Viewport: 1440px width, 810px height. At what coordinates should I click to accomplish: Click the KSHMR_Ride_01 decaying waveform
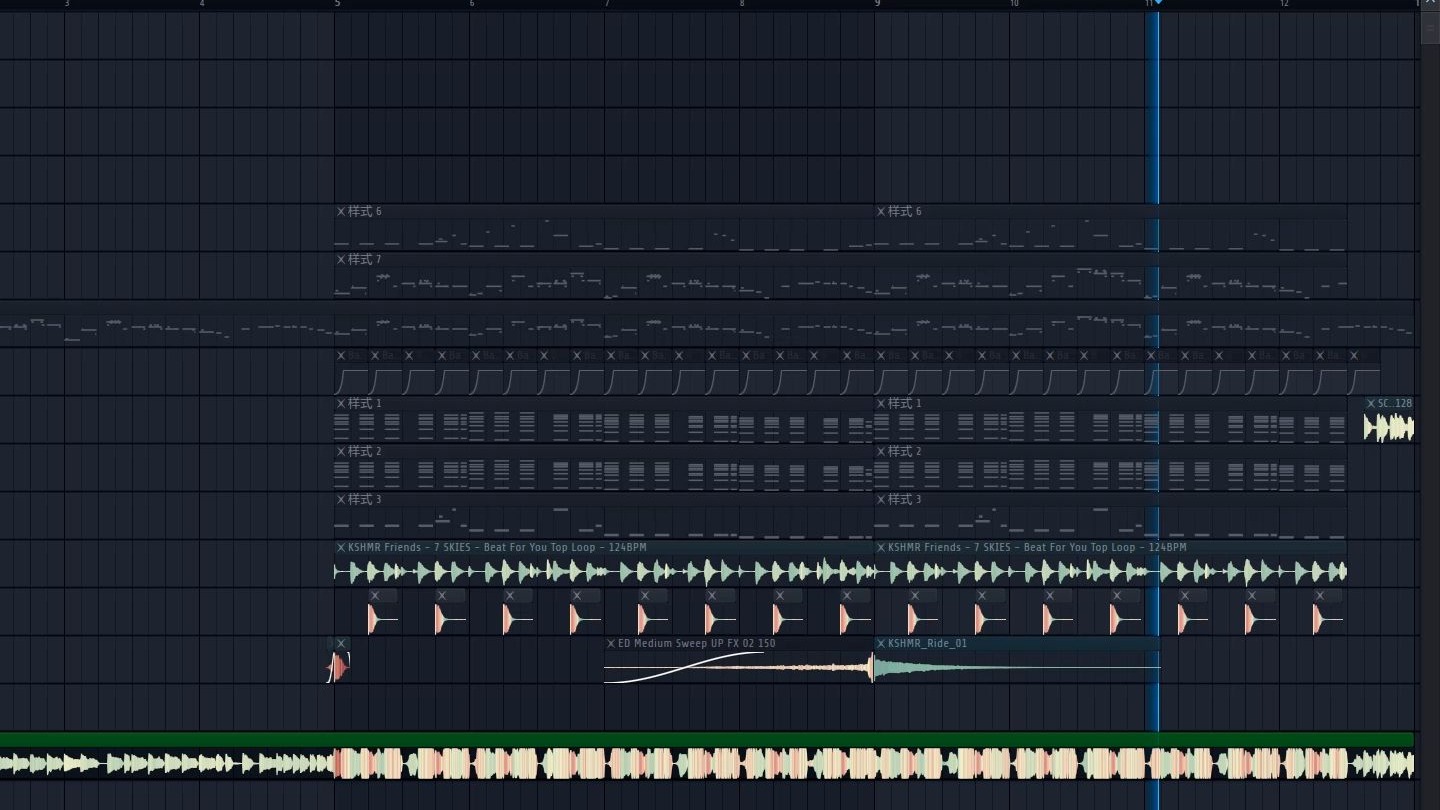pyautogui.click(x=1016, y=667)
